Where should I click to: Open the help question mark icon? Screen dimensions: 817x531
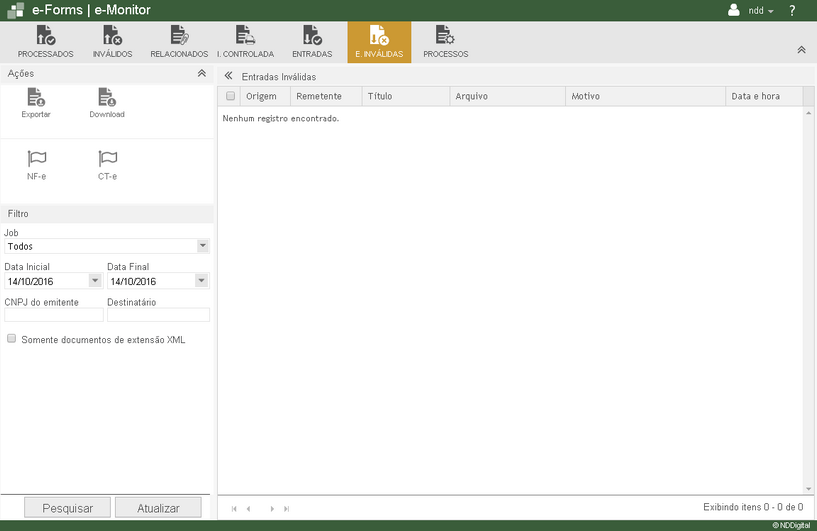click(792, 10)
